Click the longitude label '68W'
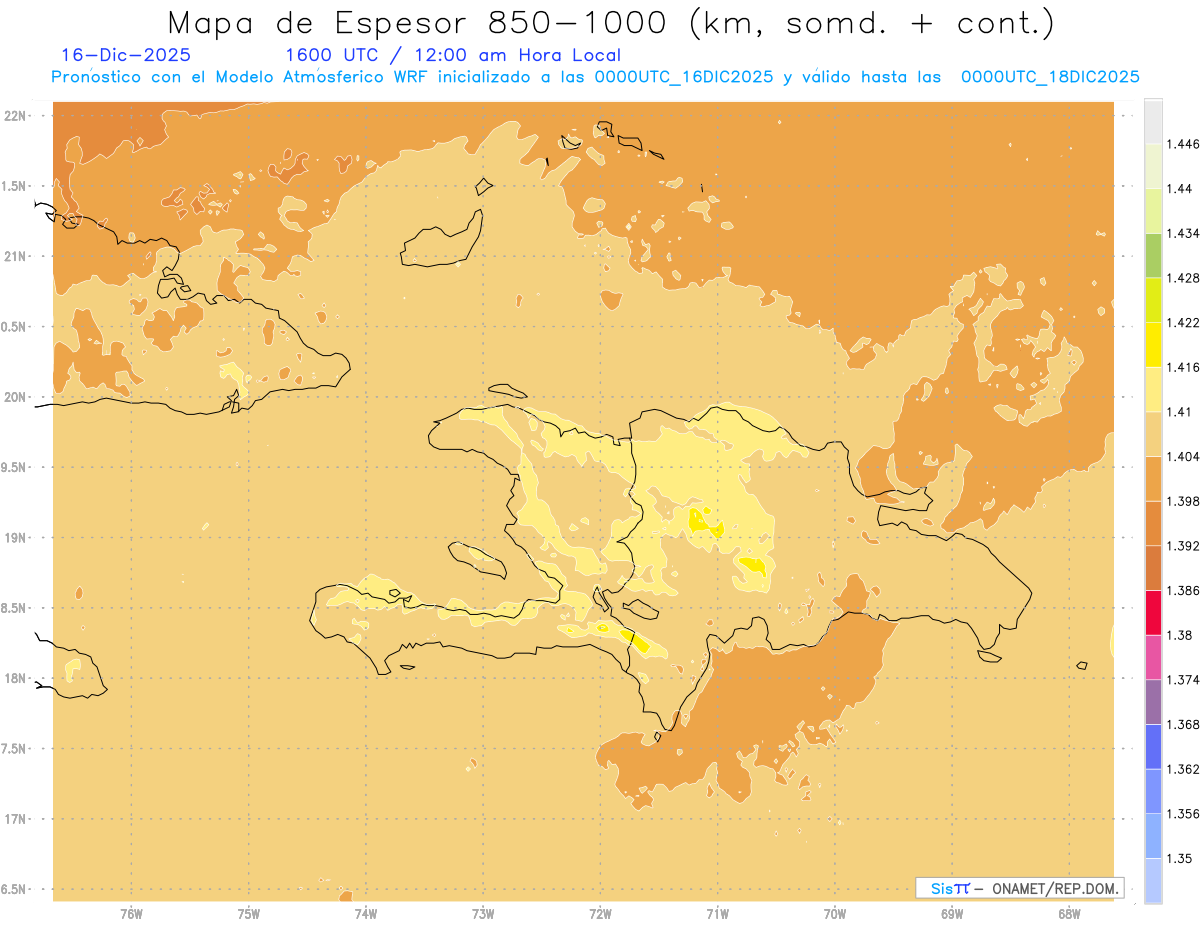The image size is (1200, 927). pos(1069,914)
